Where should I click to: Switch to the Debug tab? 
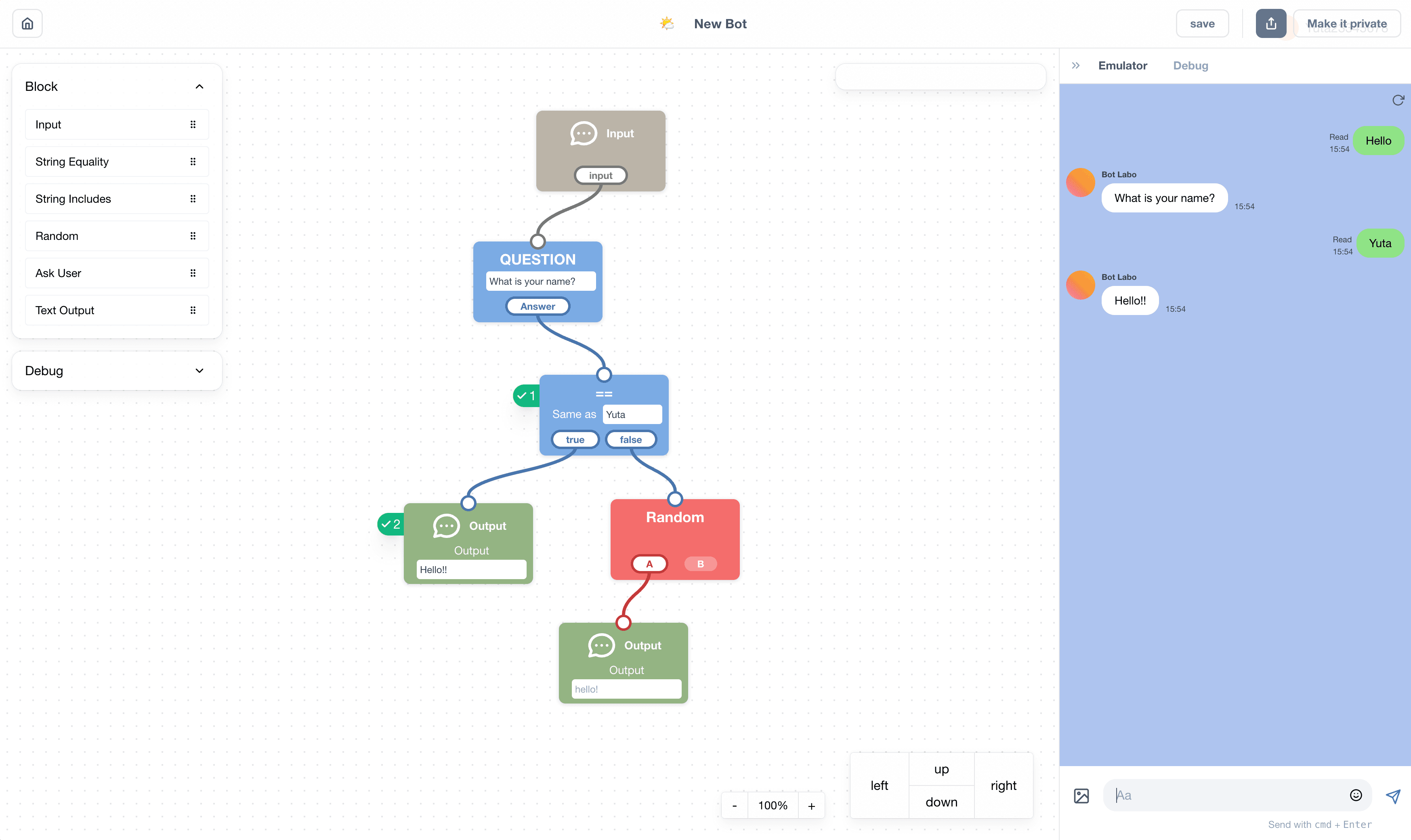coord(1190,66)
